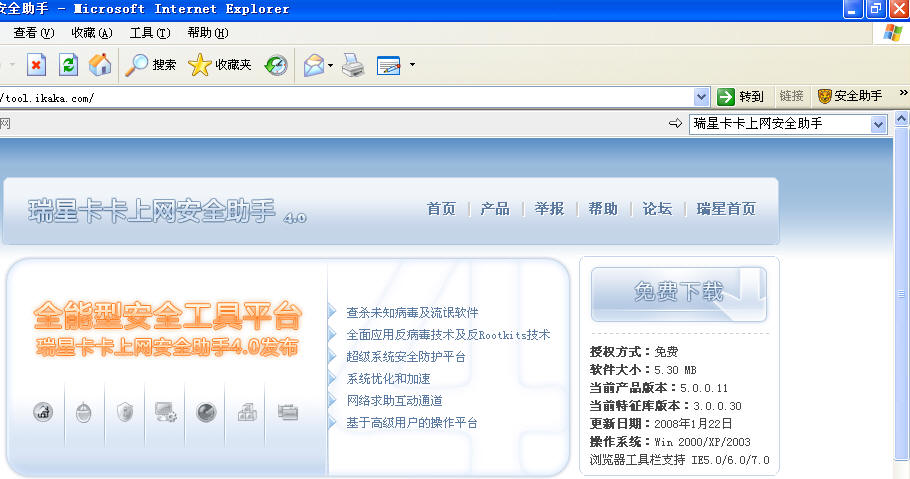Open 超级系统安全防护平台 link
This screenshot has height=479, width=910.
click(x=406, y=356)
